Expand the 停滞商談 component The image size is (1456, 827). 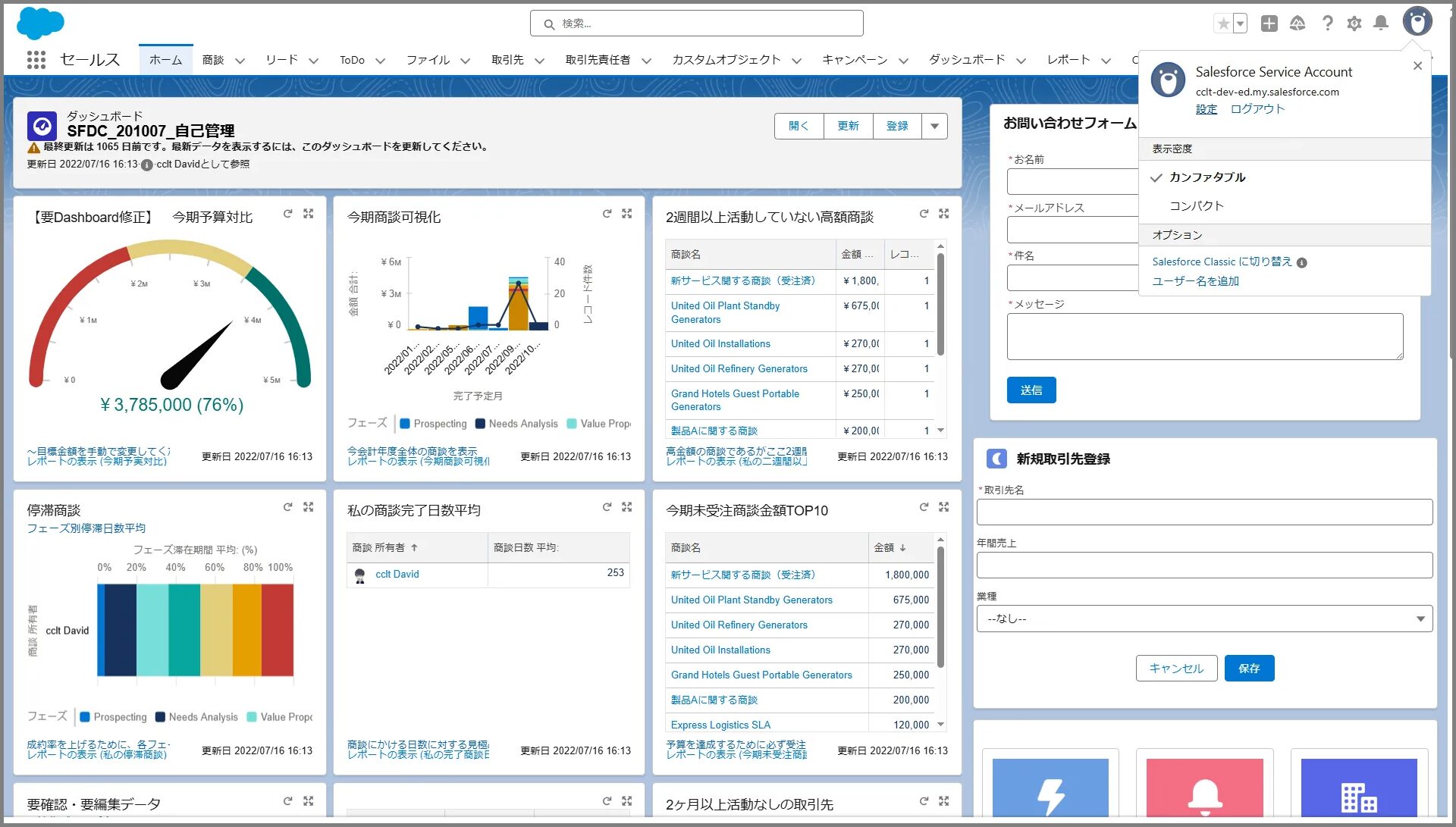(x=309, y=507)
